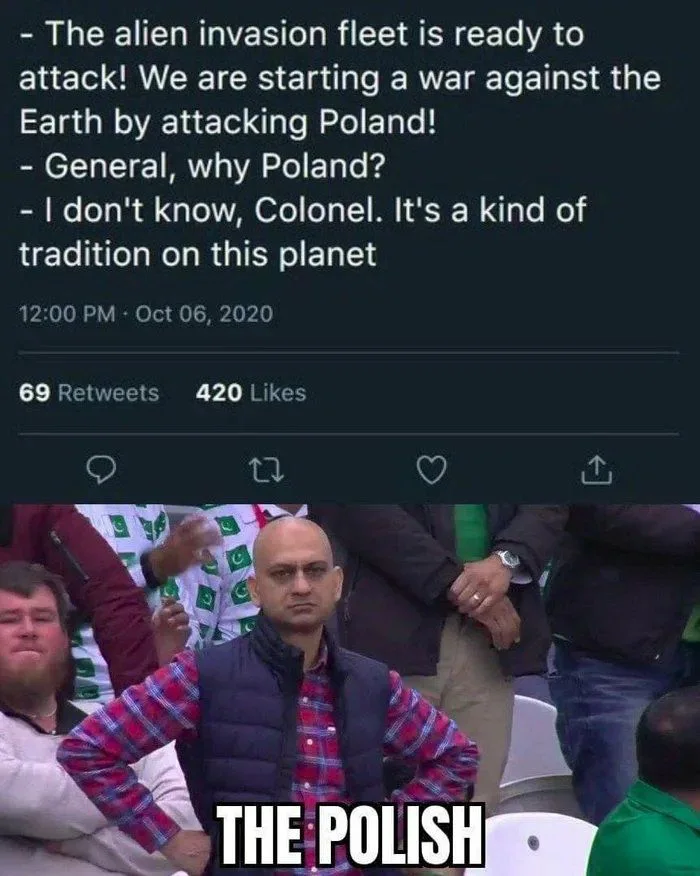Select the 'General, why Poland?' line
The height and width of the screenshot is (876, 700).
(x=203, y=166)
